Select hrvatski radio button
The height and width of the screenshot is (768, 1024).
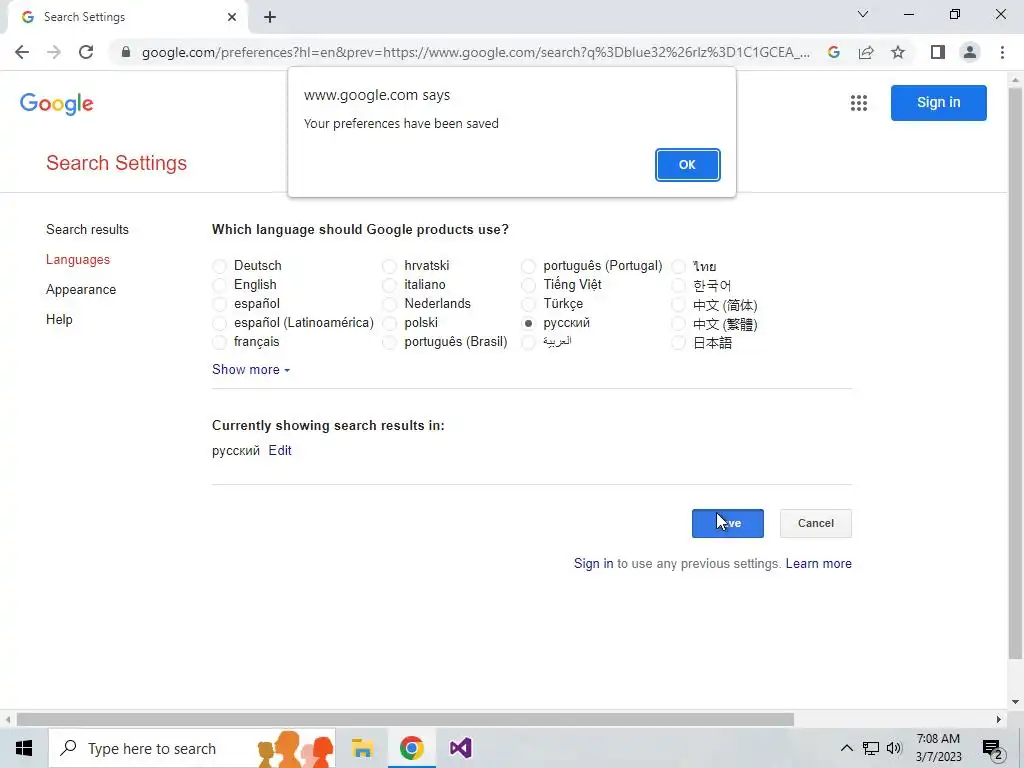pos(389,266)
